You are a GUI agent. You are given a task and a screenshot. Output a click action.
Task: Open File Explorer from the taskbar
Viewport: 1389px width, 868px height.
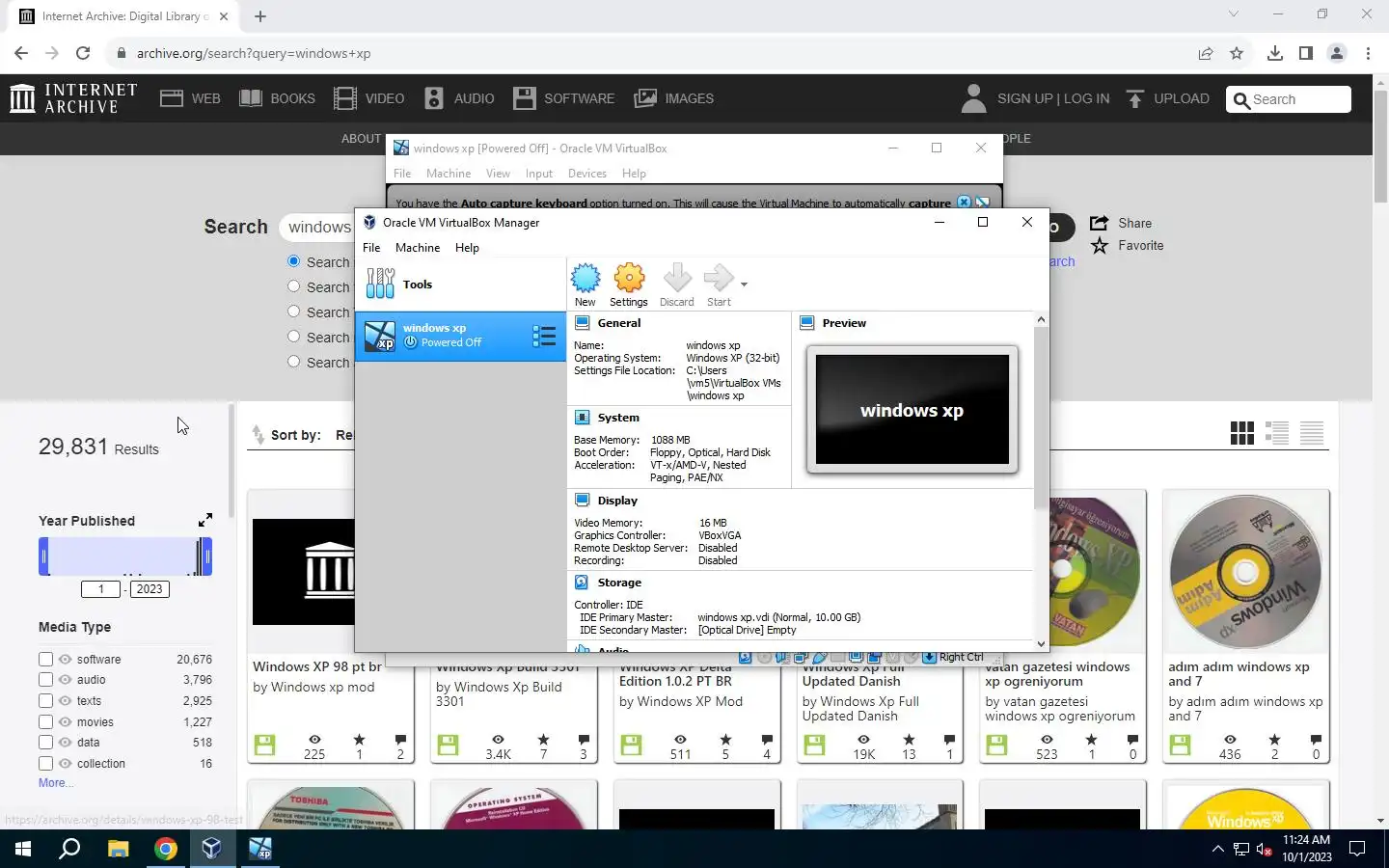click(118, 849)
